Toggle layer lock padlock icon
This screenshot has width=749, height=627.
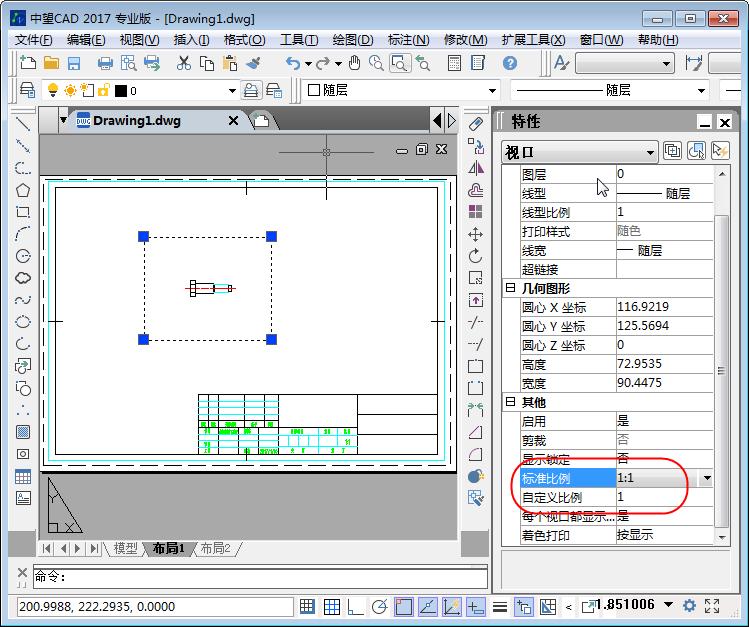pyautogui.click(x=103, y=90)
